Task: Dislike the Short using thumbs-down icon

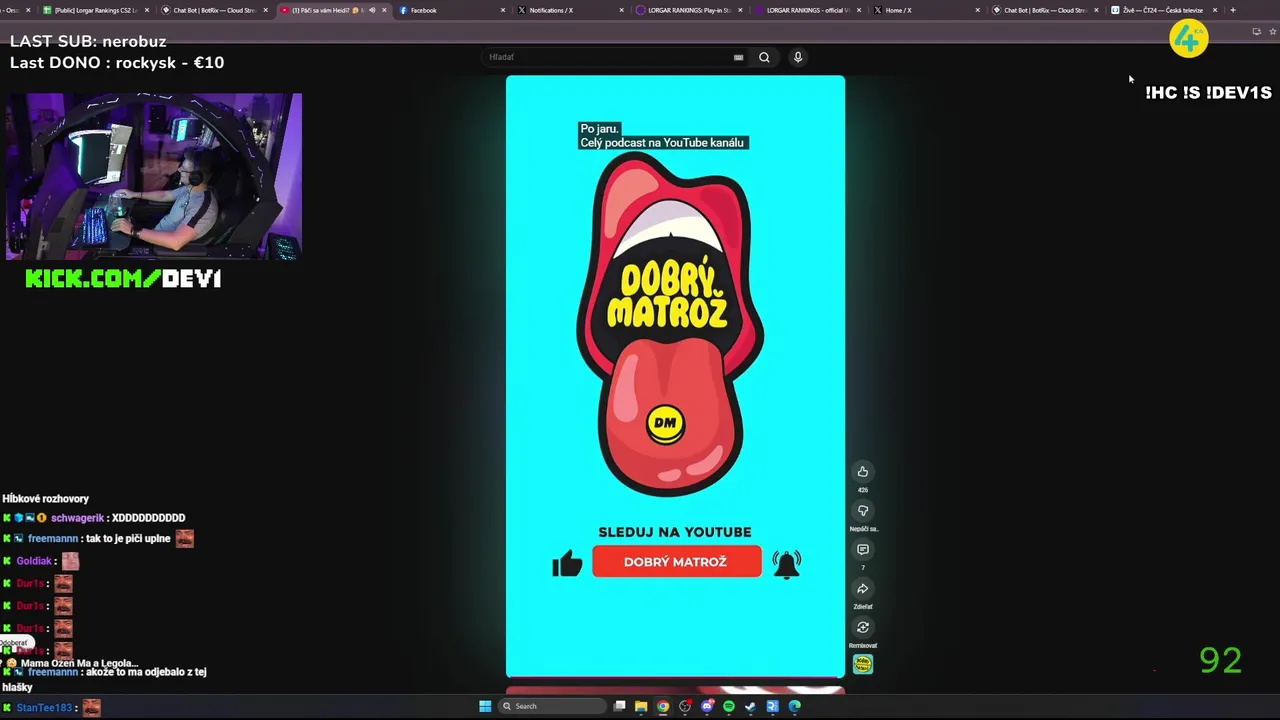Action: click(x=863, y=511)
